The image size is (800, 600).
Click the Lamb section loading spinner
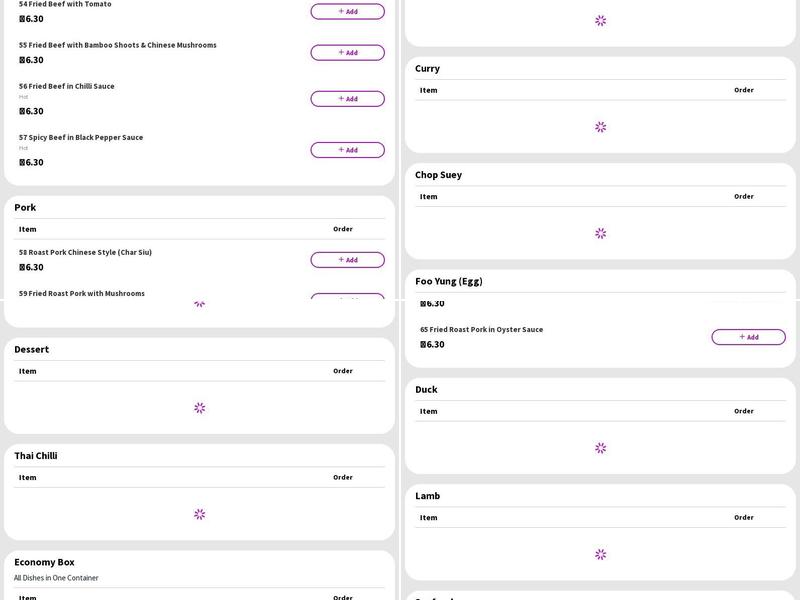pyautogui.click(x=600, y=554)
